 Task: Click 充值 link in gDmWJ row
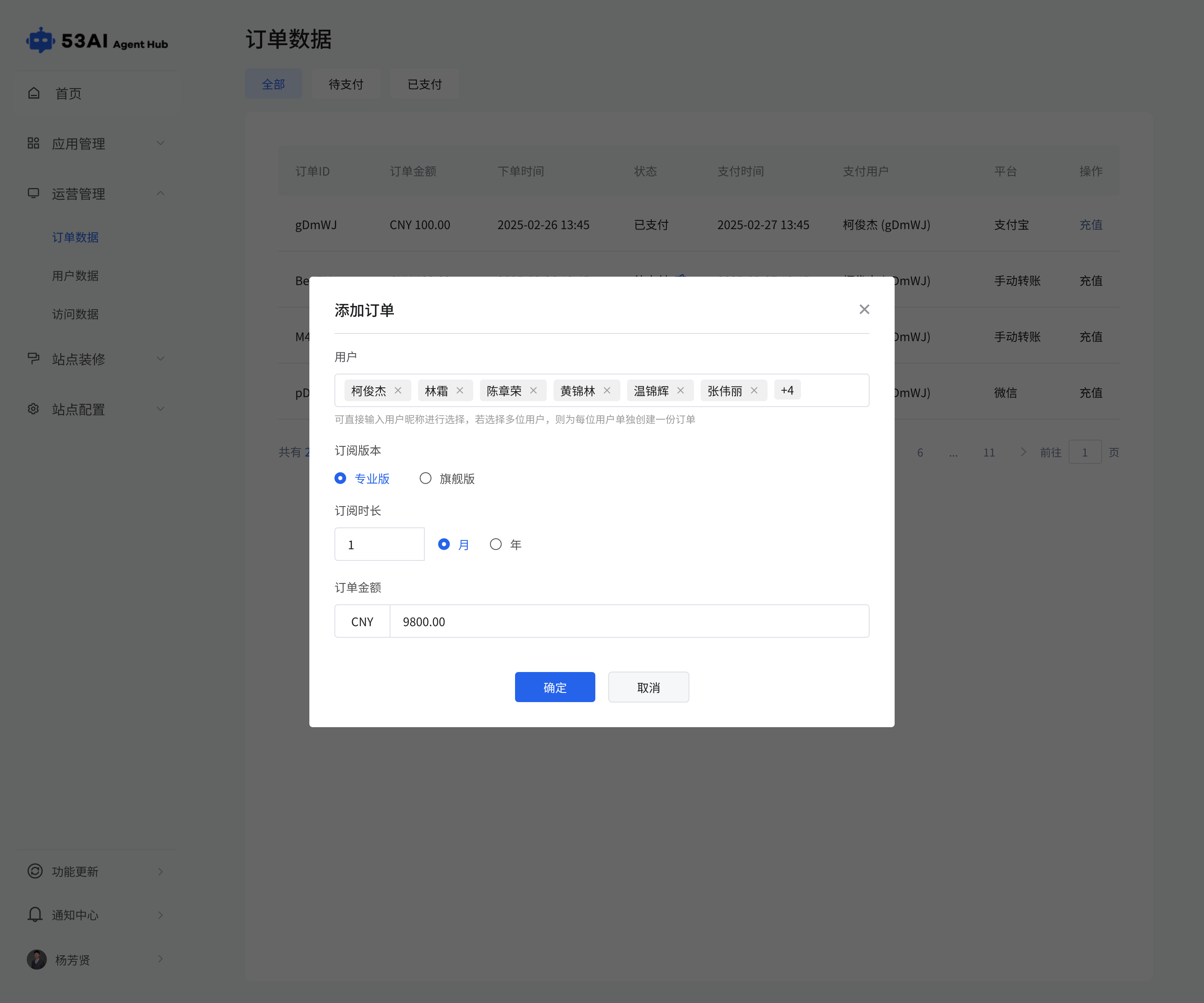[x=1091, y=224]
